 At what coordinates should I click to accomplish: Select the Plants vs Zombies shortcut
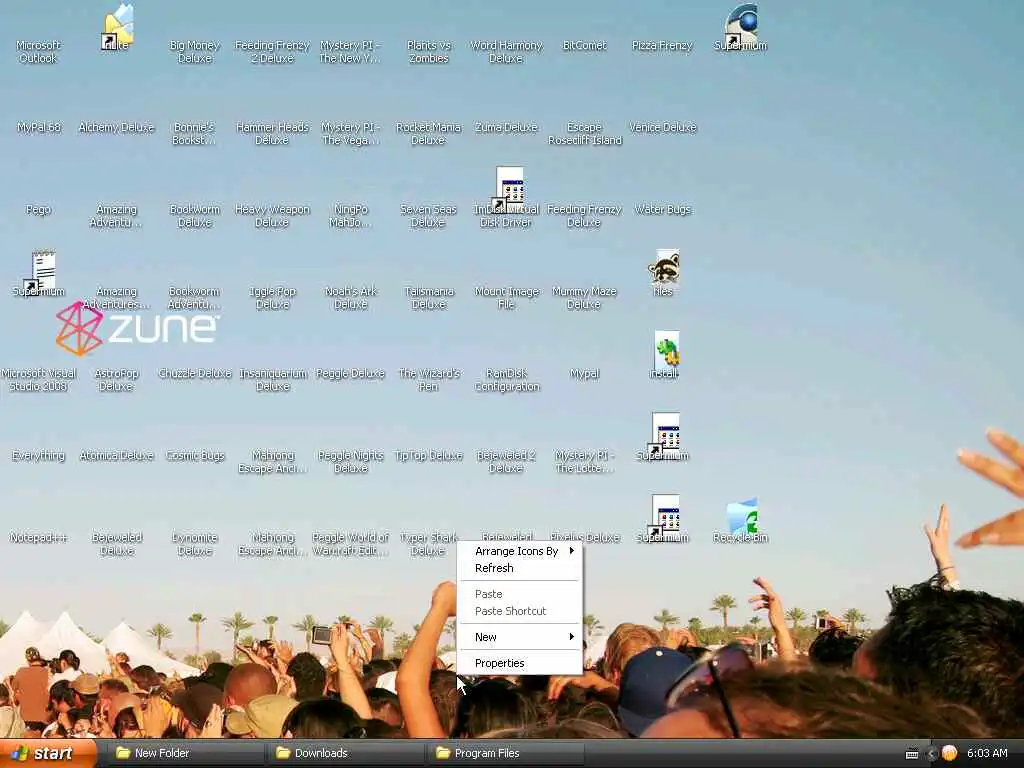(x=428, y=52)
